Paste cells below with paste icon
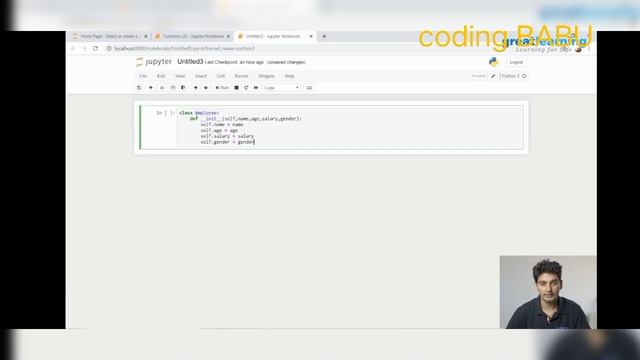Screen dimensions: 640x360 coord(183,88)
